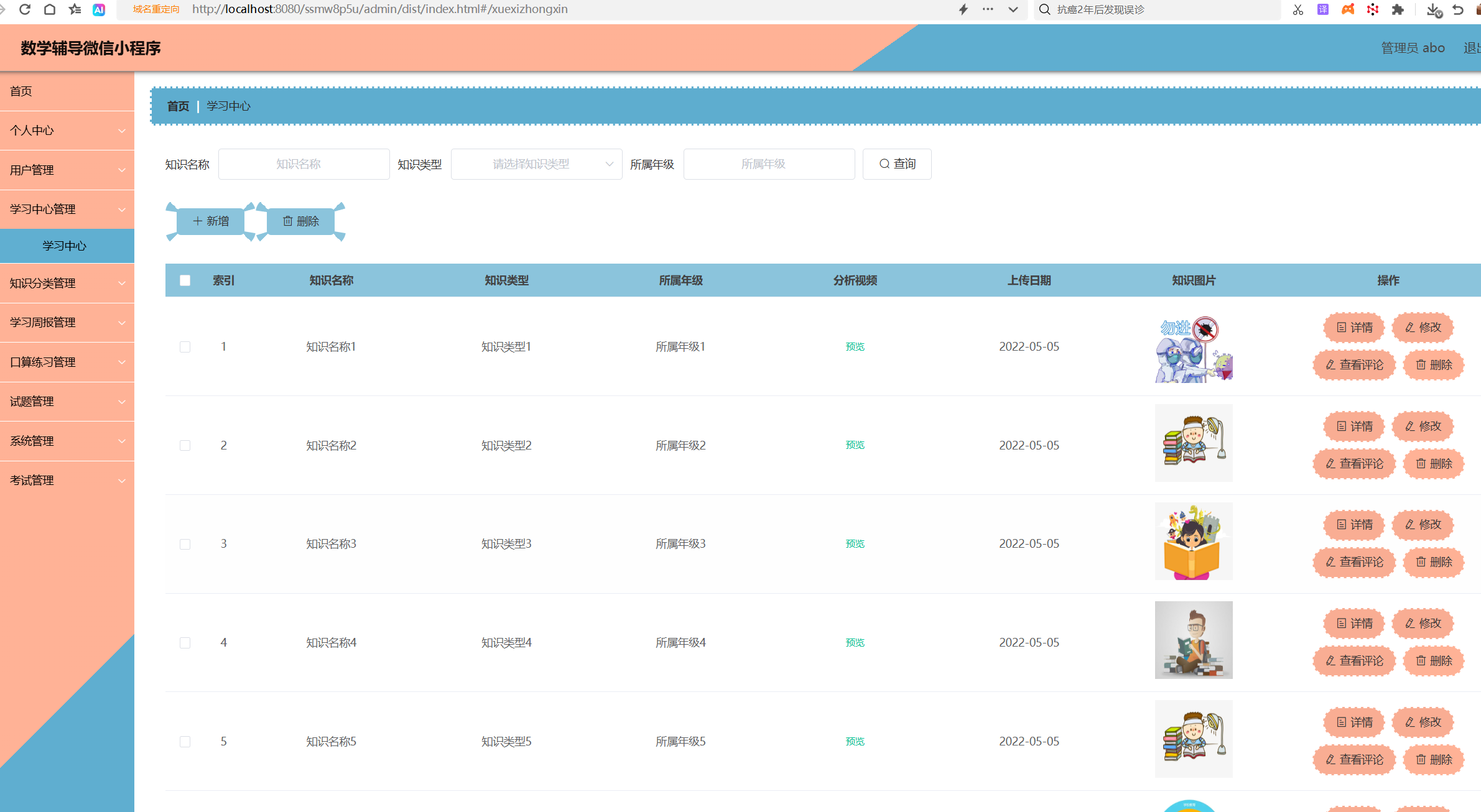The image size is (1481, 812).
Task: Open the 请选择知识类型 dropdown
Action: [536, 164]
